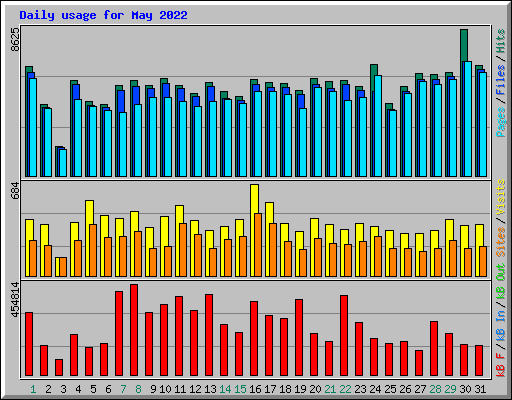
Task: Click the tallest yellow Visits bar, day 16
Action: [254, 199]
